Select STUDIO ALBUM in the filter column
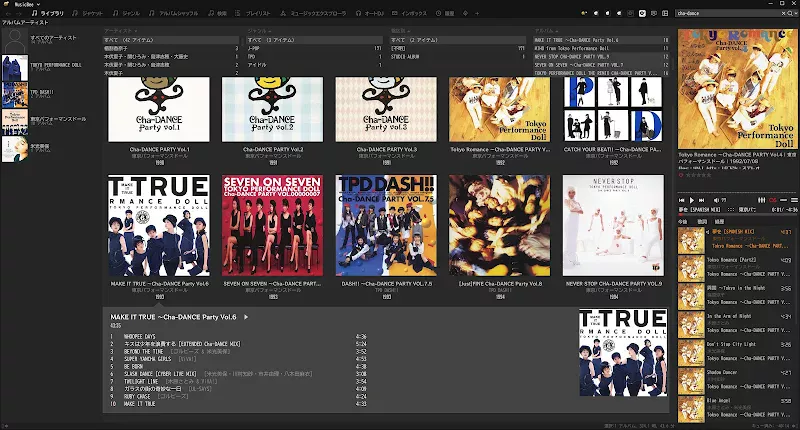 (458, 57)
